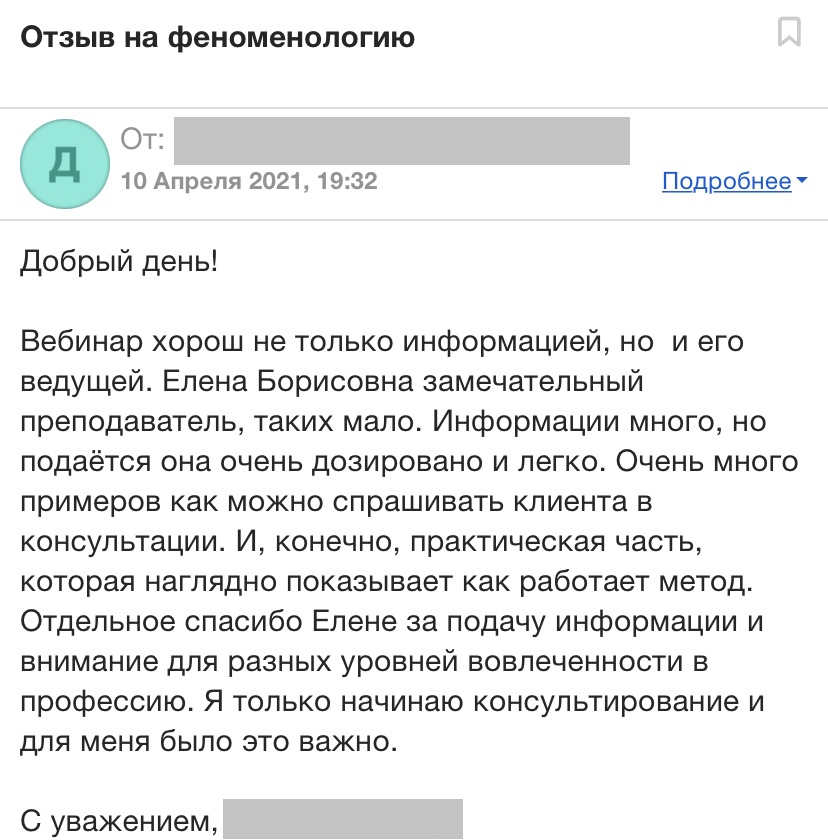The image size is (828, 840).
Task: Click the От: sender label
Action: [142, 140]
